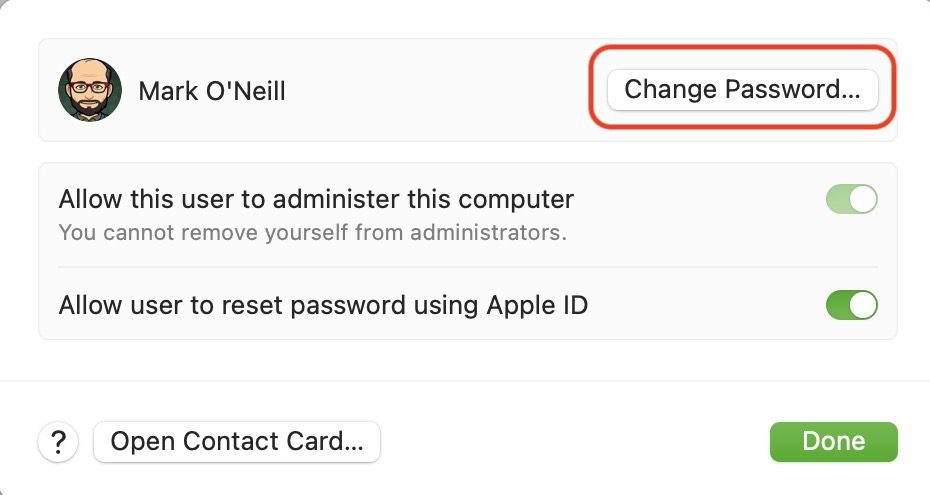This screenshot has height=495, width=930.
Task: Click the bright green Apple ID toggle
Action: pyautogui.click(x=851, y=305)
